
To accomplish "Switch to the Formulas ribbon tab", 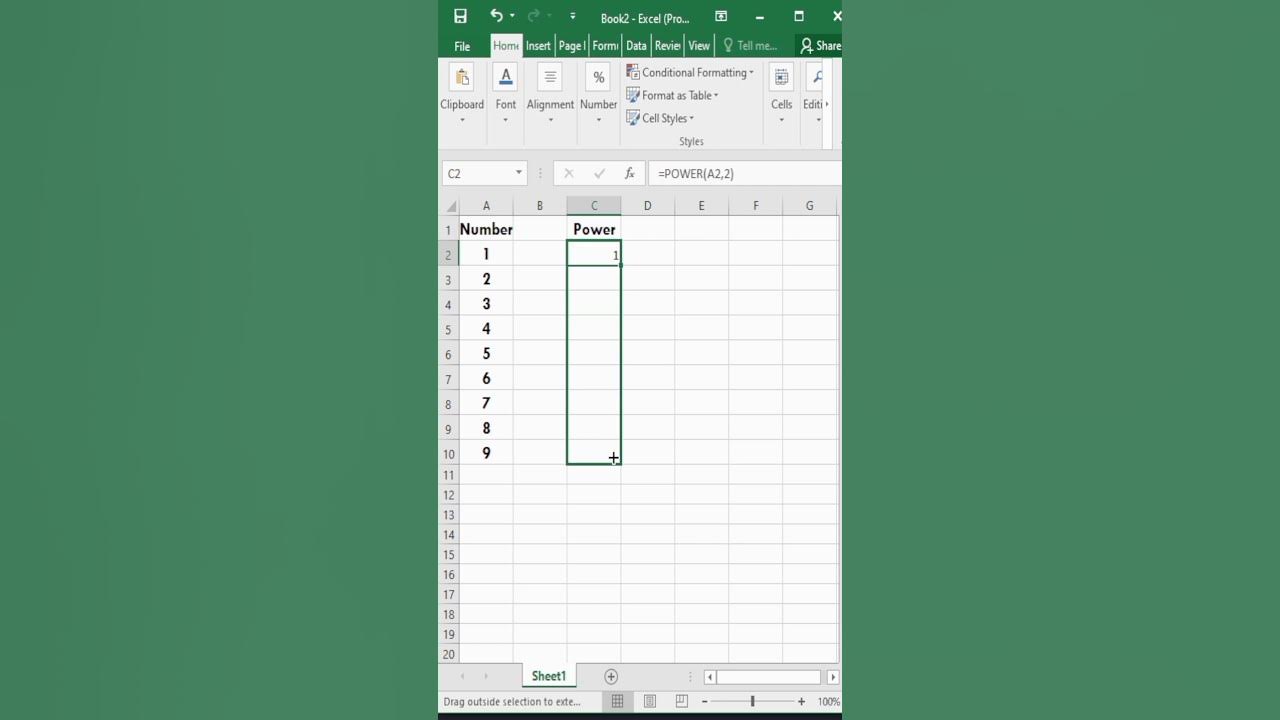I will pos(605,46).
